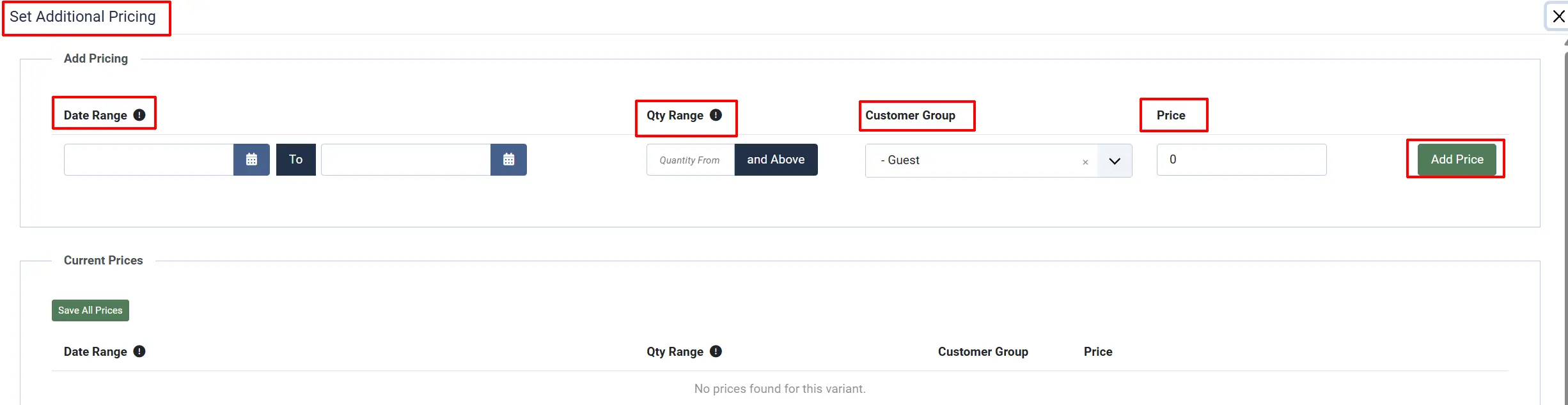This screenshot has height=405, width=1568.
Task: Close the Set Additional Pricing dialog
Action: [1558, 16]
